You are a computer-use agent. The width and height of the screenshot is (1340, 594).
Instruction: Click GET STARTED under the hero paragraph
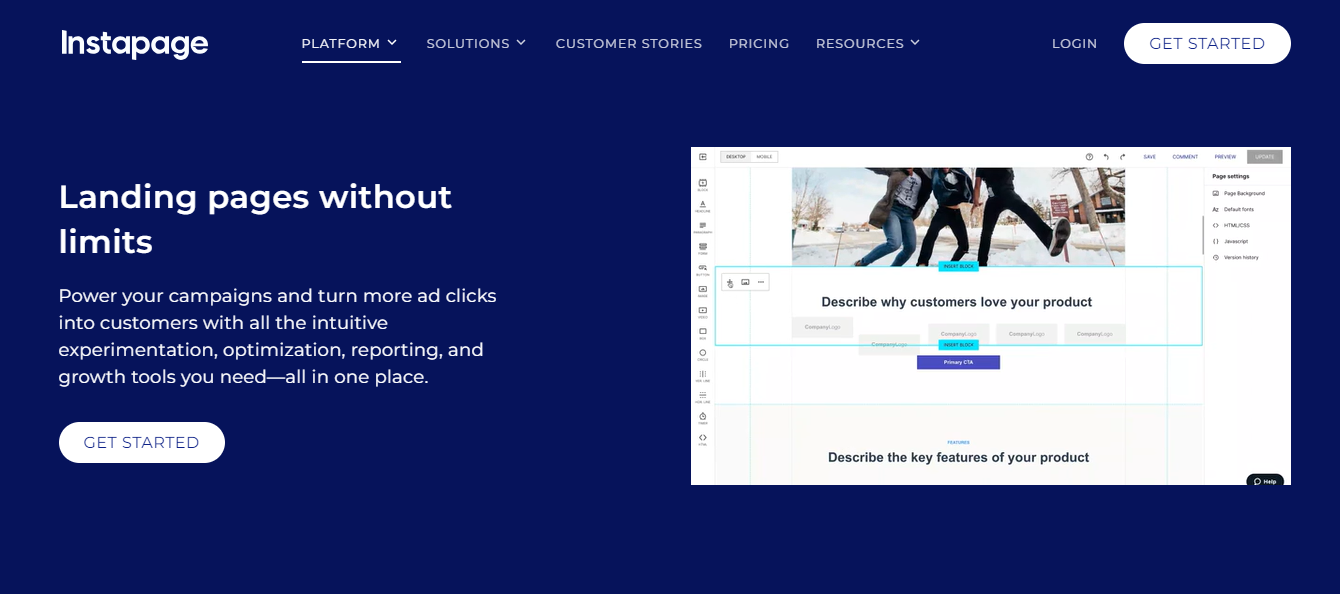coord(142,442)
